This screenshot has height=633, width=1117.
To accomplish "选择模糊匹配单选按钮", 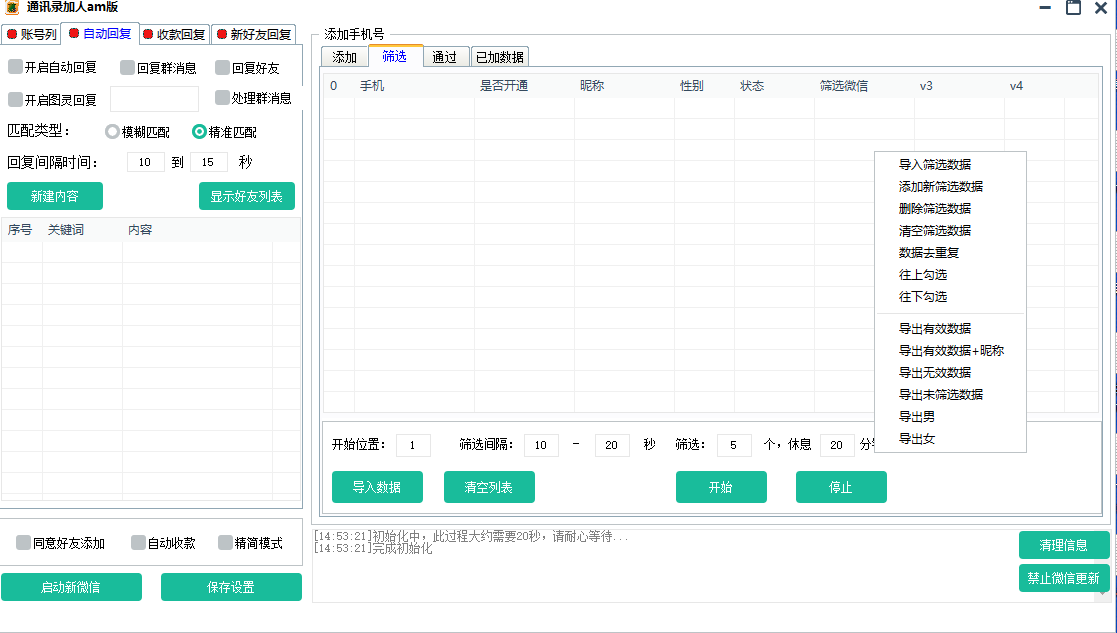I will (x=110, y=131).
